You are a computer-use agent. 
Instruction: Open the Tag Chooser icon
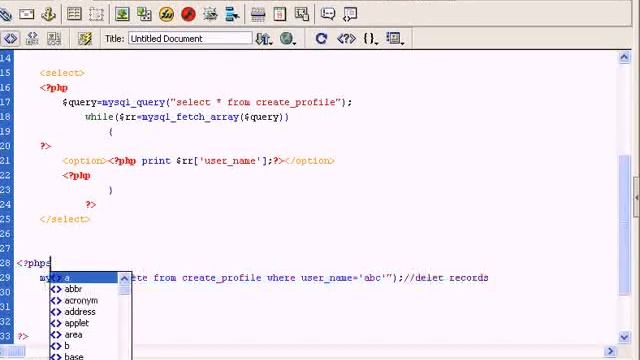(x=350, y=14)
